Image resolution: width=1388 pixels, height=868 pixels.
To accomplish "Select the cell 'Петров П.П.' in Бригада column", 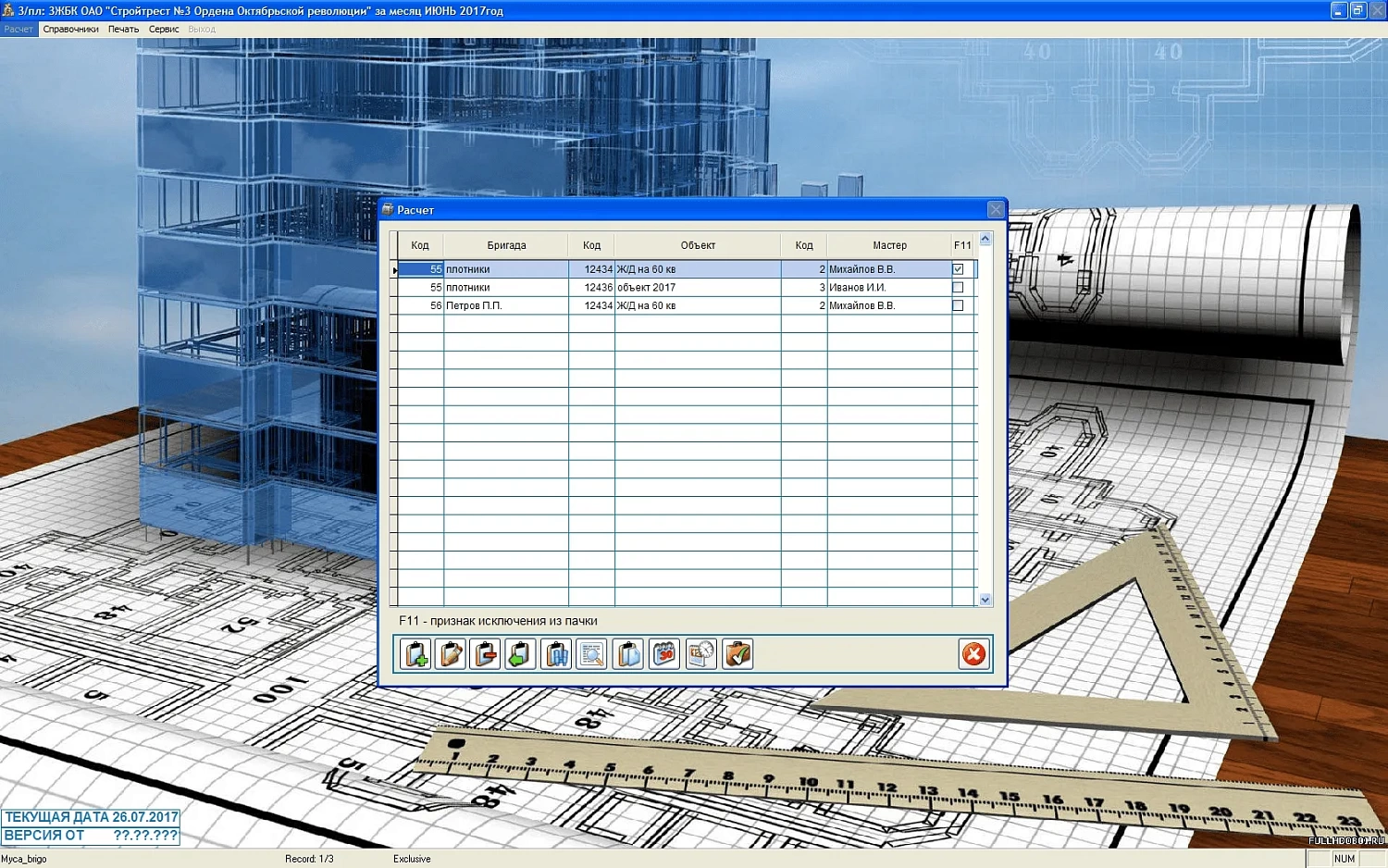I will 506,305.
